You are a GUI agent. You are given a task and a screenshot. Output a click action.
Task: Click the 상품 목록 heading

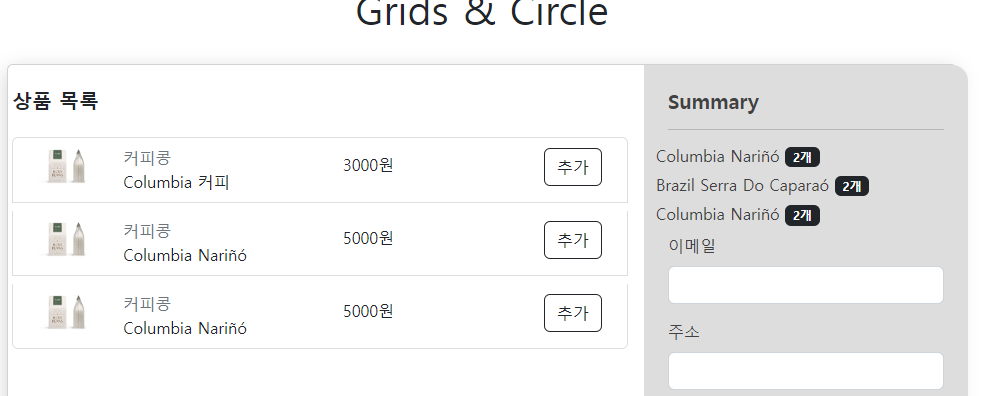[55, 101]
